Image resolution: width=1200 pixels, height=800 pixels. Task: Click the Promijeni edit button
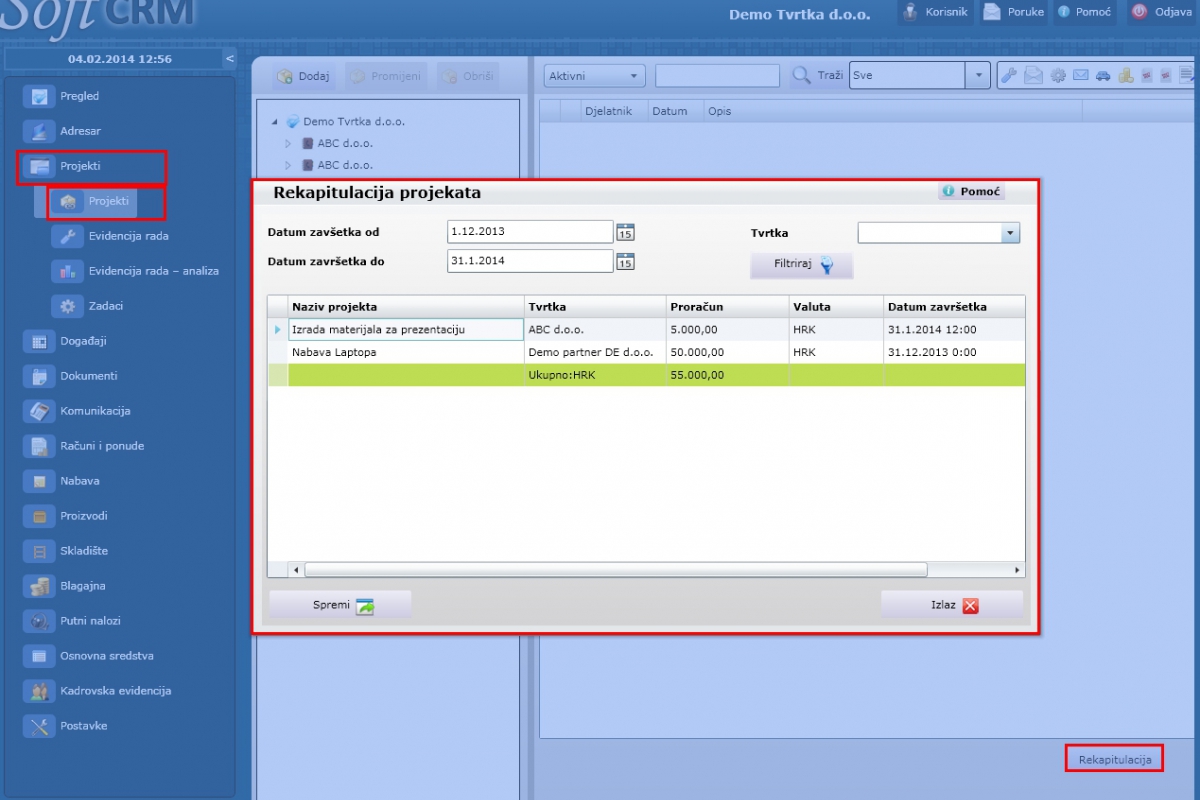(x=386, y=76)
